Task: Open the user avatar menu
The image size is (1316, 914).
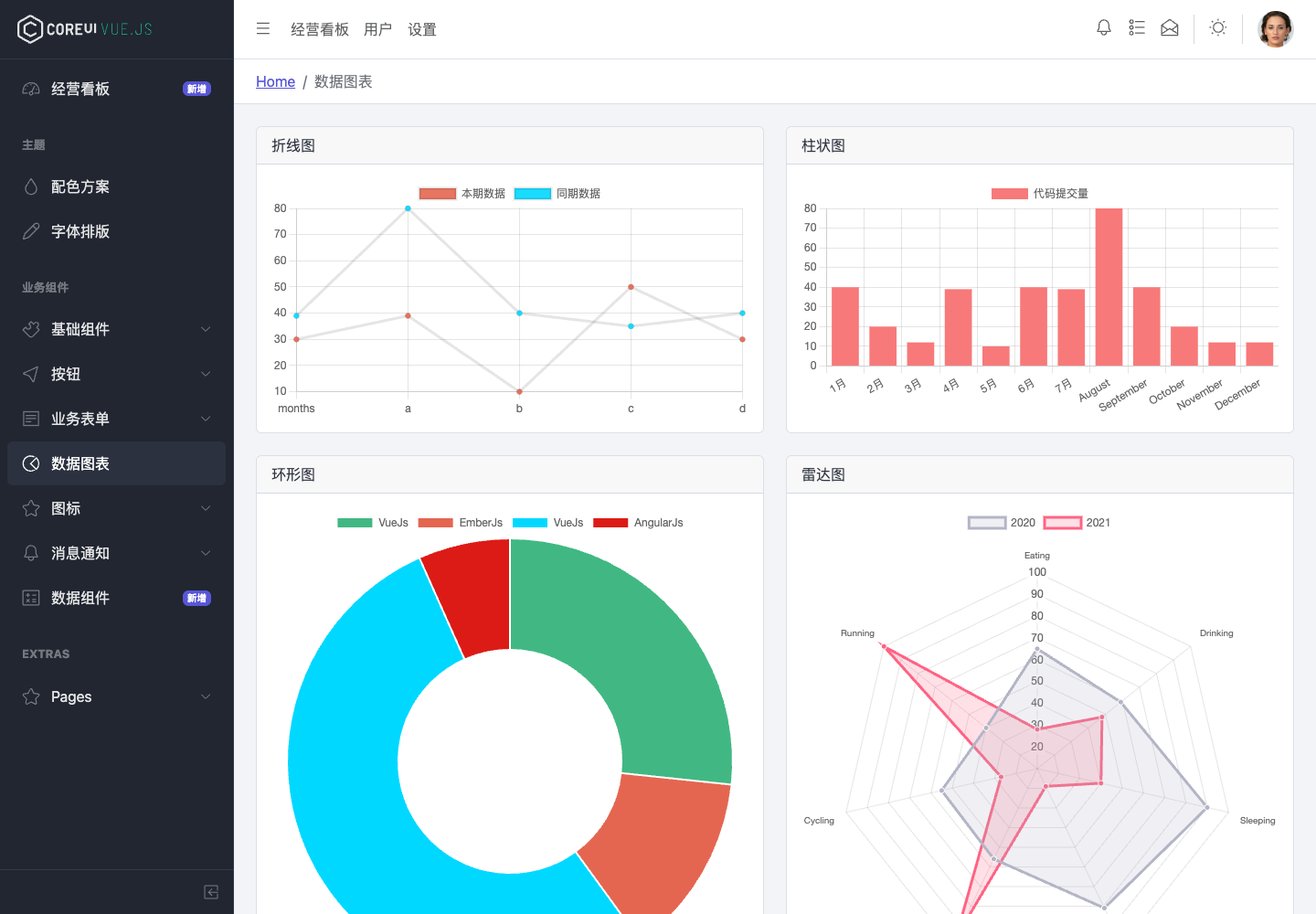Action: (x=1276, y=29)
